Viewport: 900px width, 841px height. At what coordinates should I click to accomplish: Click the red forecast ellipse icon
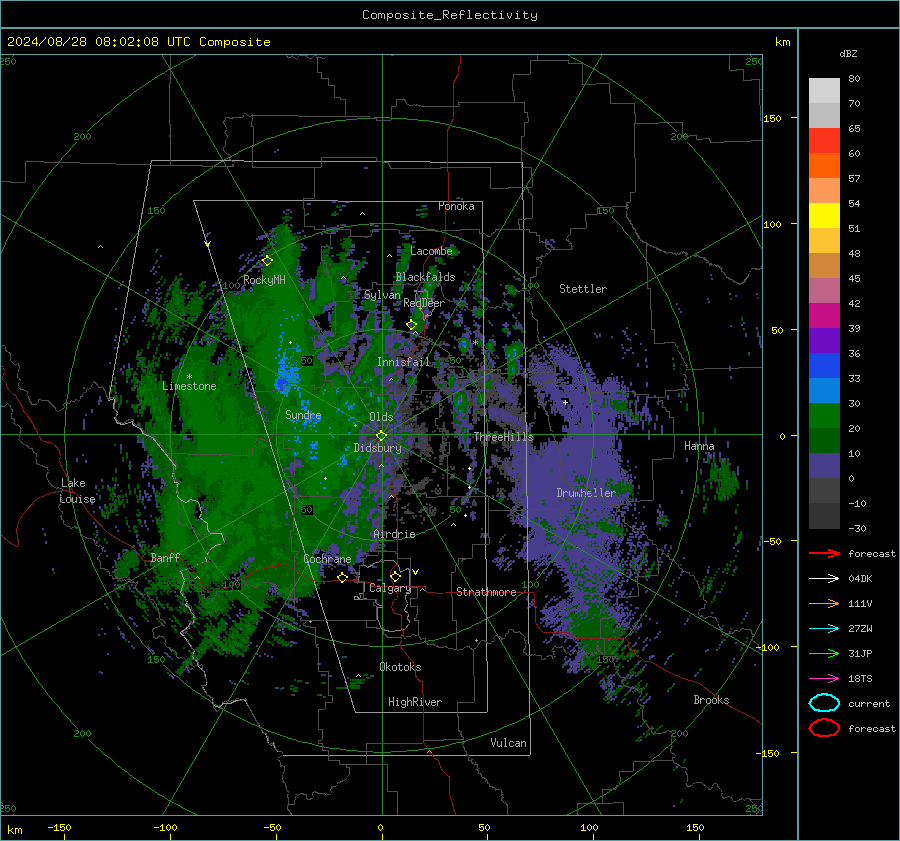click(x=824, y=728)
